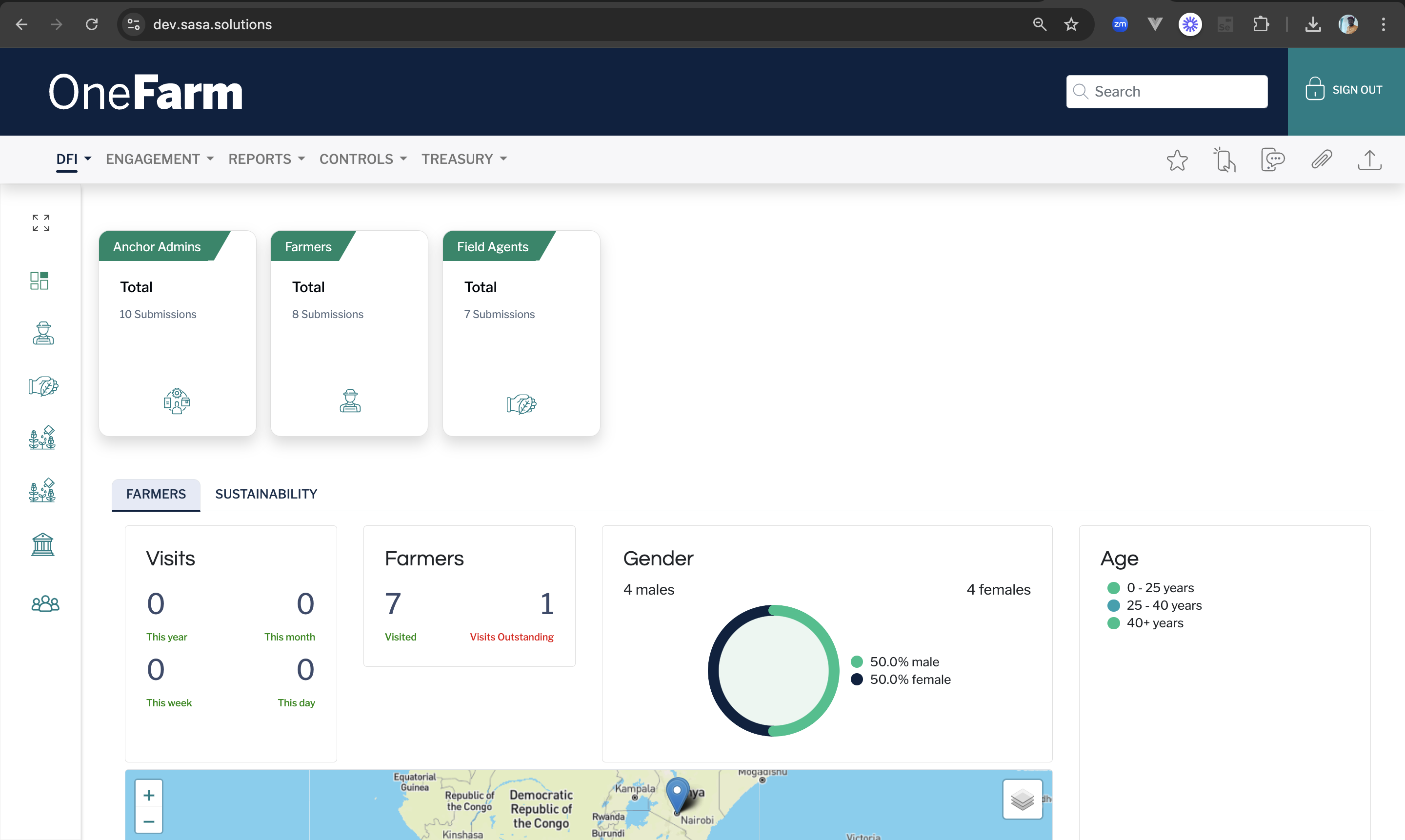Open the Chrome three-dot menu
Viewport: 1405px width, 840px height.
tap(1383, 24)
